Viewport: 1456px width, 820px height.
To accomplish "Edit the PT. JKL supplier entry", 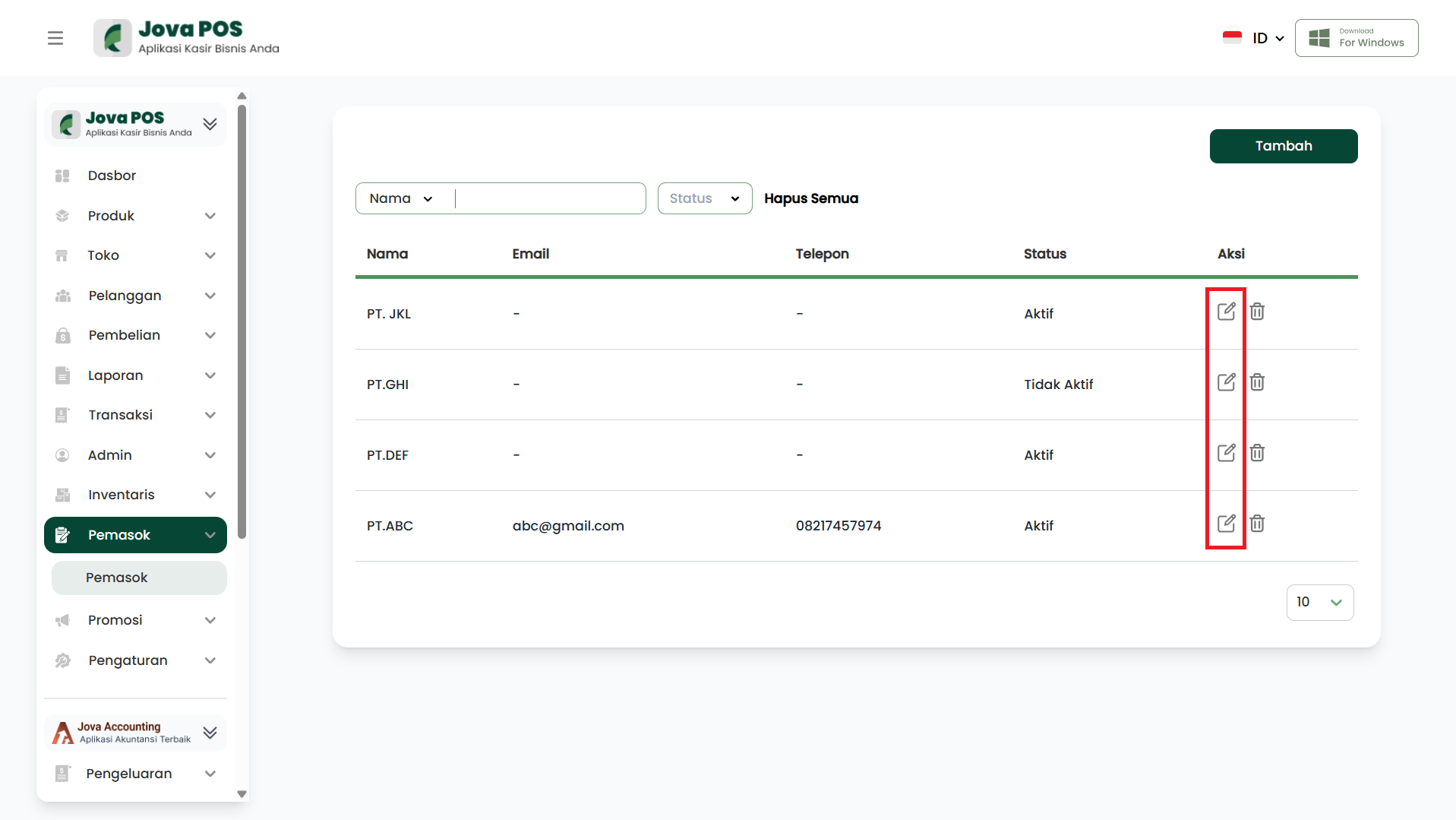I will tap(1226, 312).
